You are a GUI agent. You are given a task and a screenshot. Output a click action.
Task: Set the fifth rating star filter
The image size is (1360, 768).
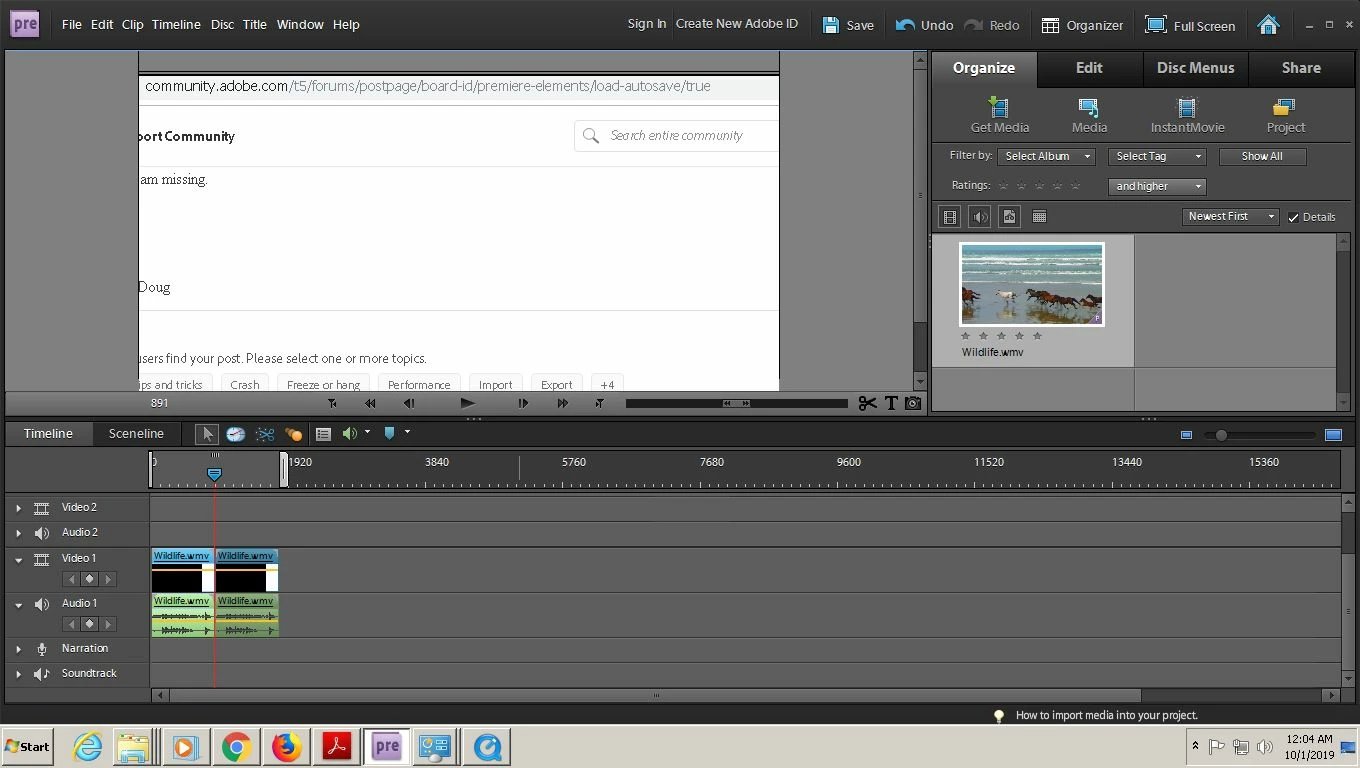[x=1075, y=186]
